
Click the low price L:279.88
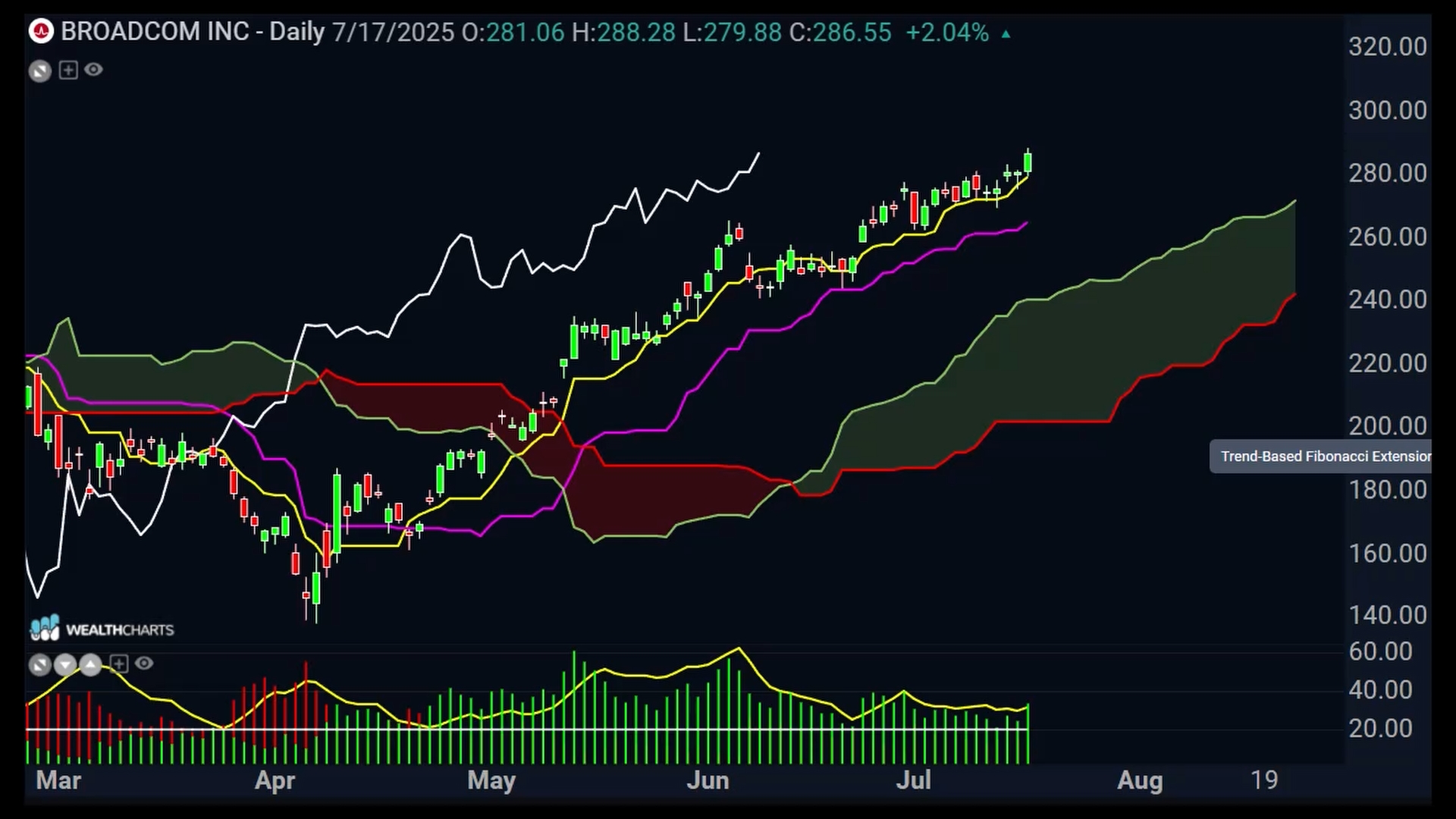pos(733,33)
